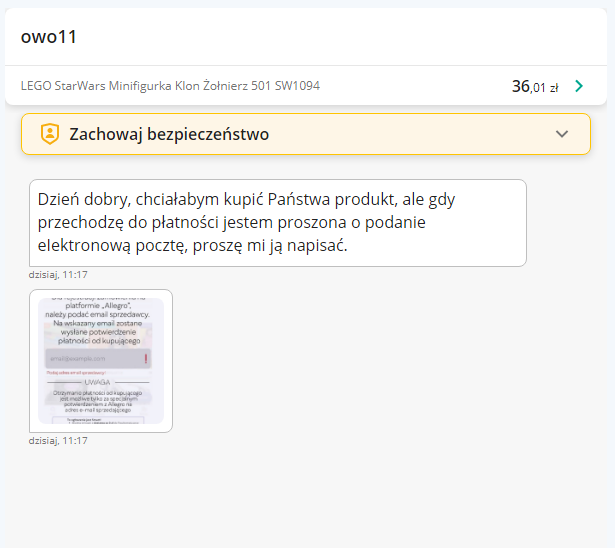Click the red exclamation mark in the attachment
The width and height of the screenshot is (615, 548).
pos(146,357)
